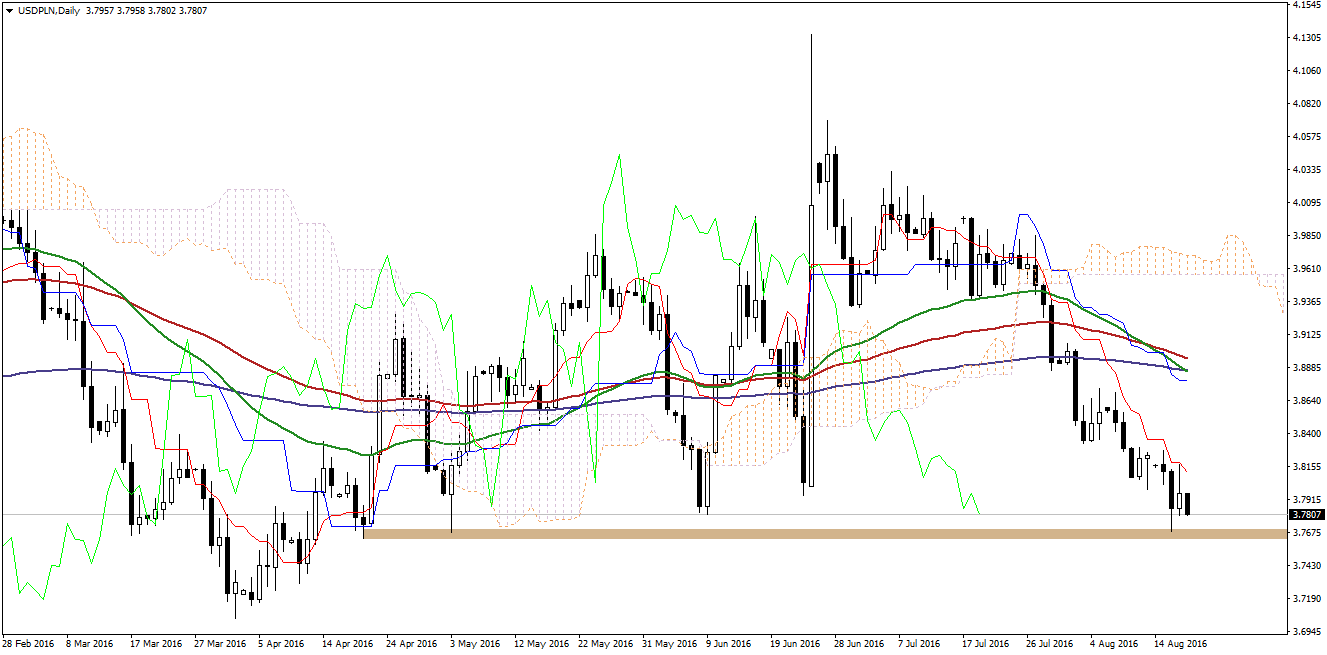Click the 8 Mar 2016 date label
1327x655 pixels.
[91, 644]
